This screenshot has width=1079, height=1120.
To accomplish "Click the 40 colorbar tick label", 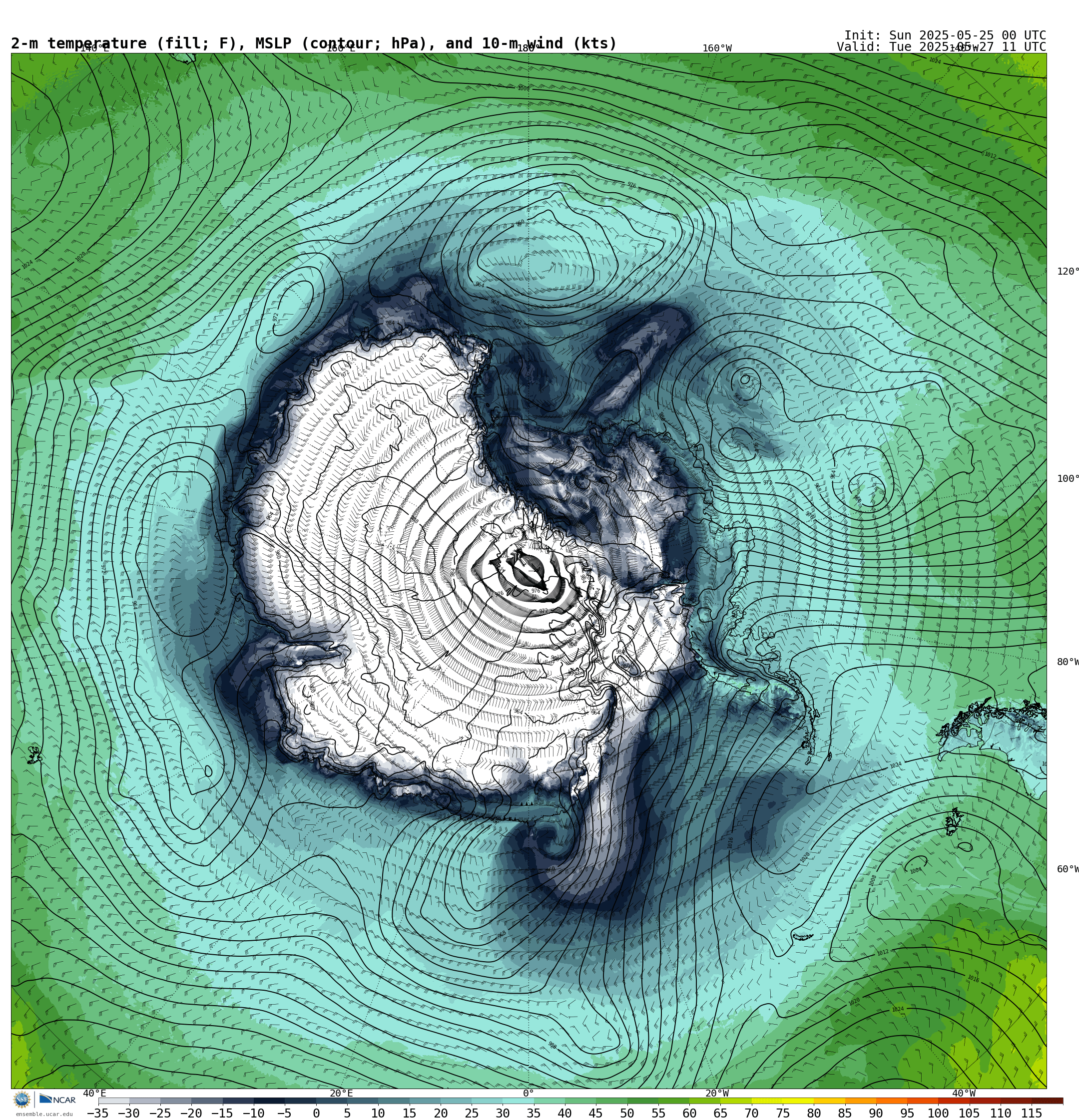I will [x=565, y=1113].
